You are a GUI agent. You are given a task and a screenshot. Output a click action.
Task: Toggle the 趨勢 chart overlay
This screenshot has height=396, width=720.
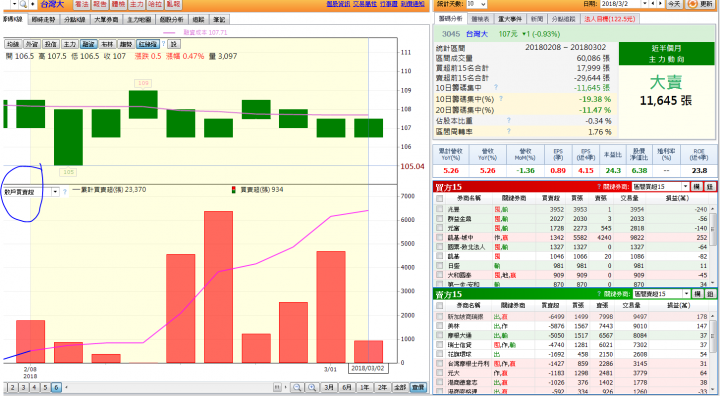click(126, 44)
